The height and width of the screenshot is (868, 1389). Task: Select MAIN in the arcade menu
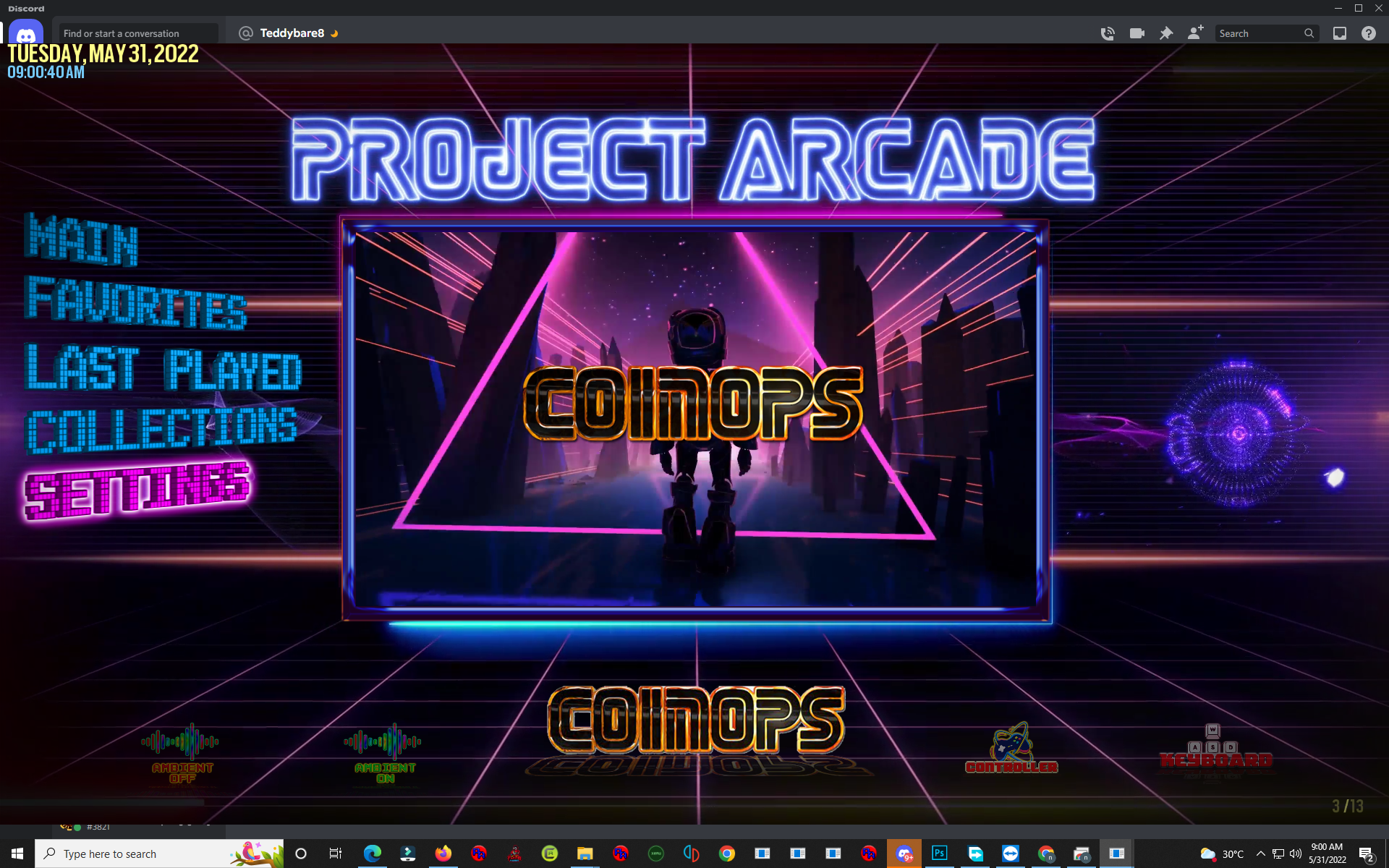[x=81, y=239]
